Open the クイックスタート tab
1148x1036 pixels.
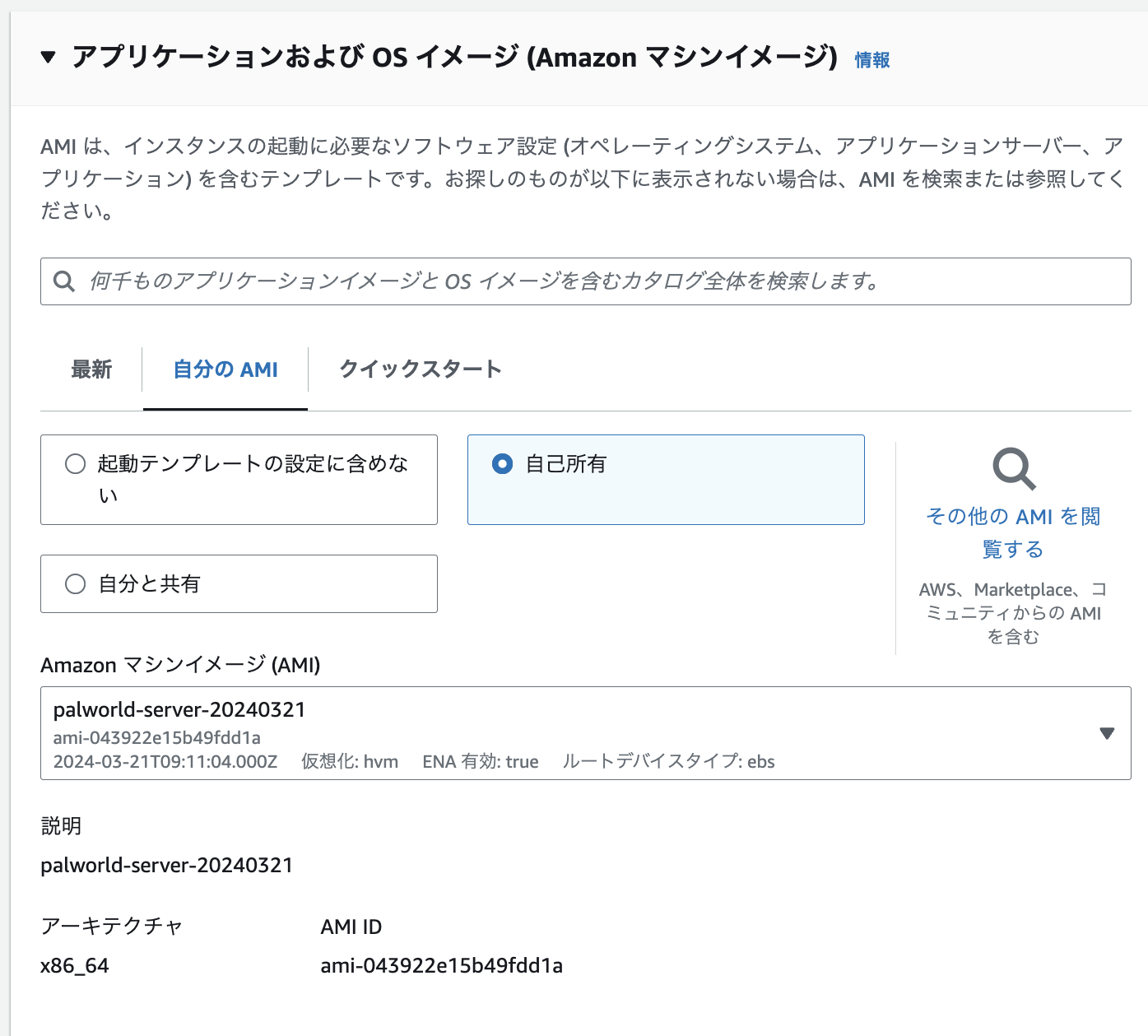click(x=420, y=369)
